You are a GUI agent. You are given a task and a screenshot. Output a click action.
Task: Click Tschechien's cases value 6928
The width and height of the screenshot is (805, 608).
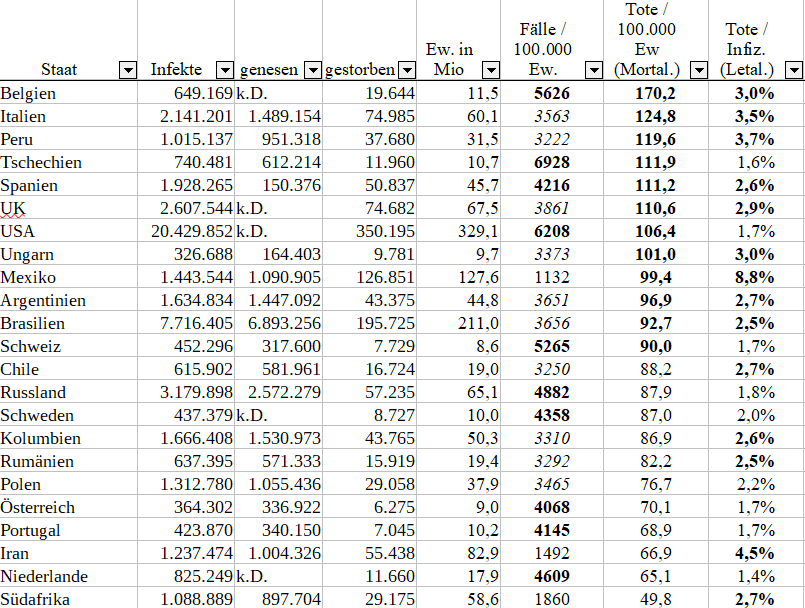[x=552, y=162]
